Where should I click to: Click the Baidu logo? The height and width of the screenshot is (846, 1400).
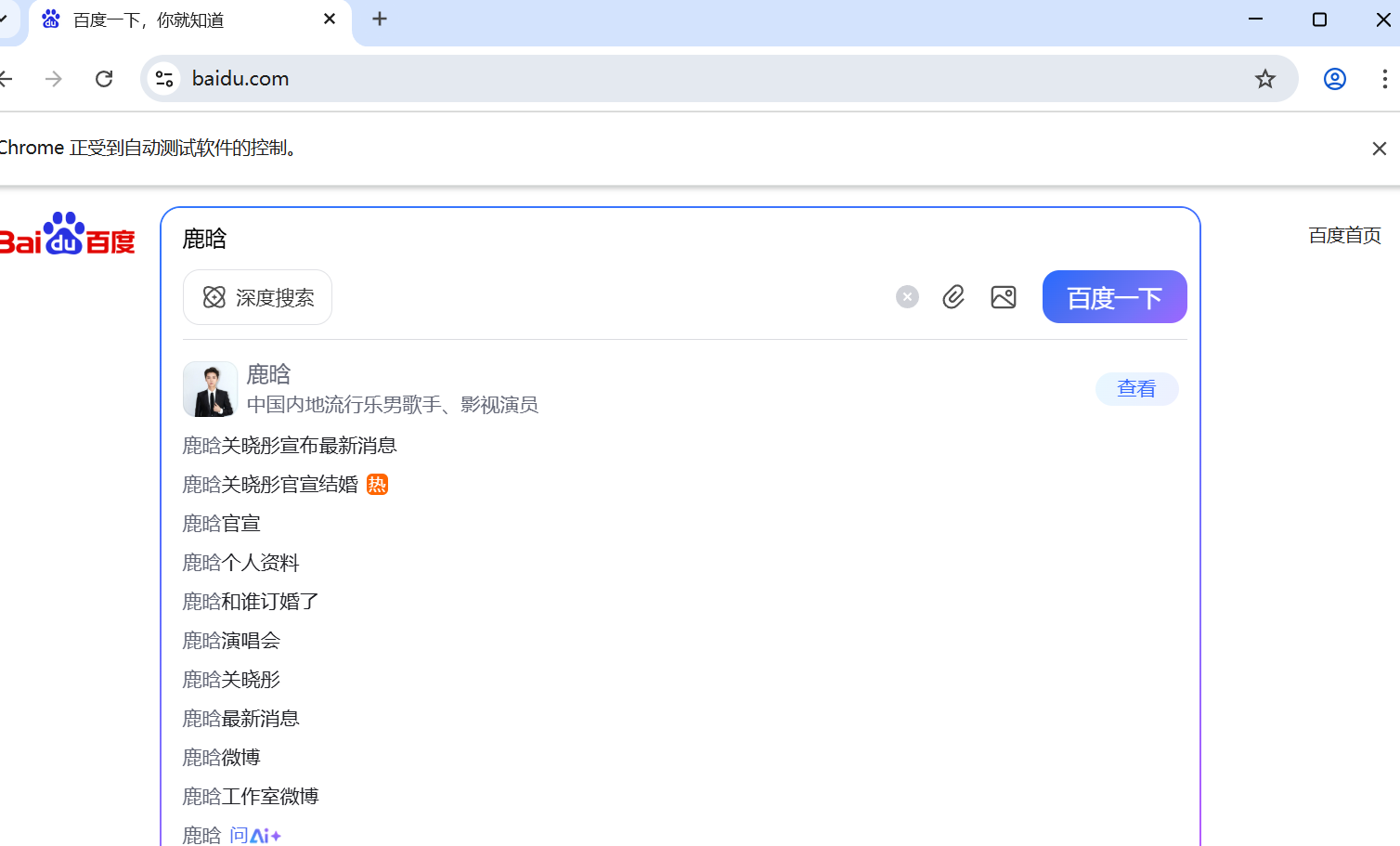pos(67,234)
